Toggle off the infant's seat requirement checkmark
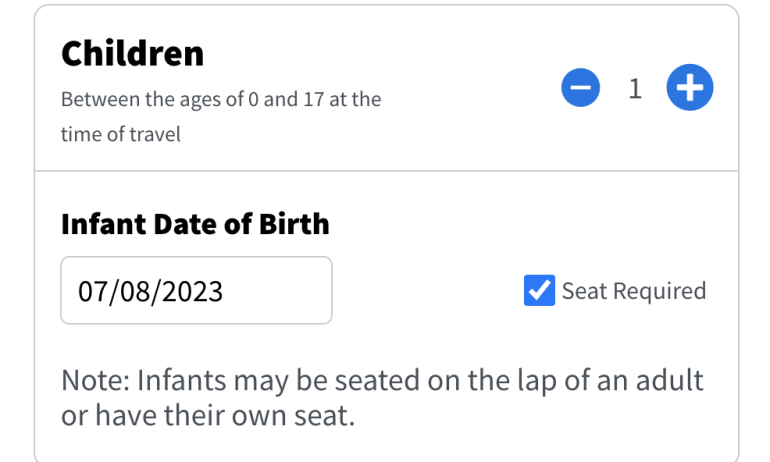This screenshot has height=462, width=770. [x=539, y=291]
